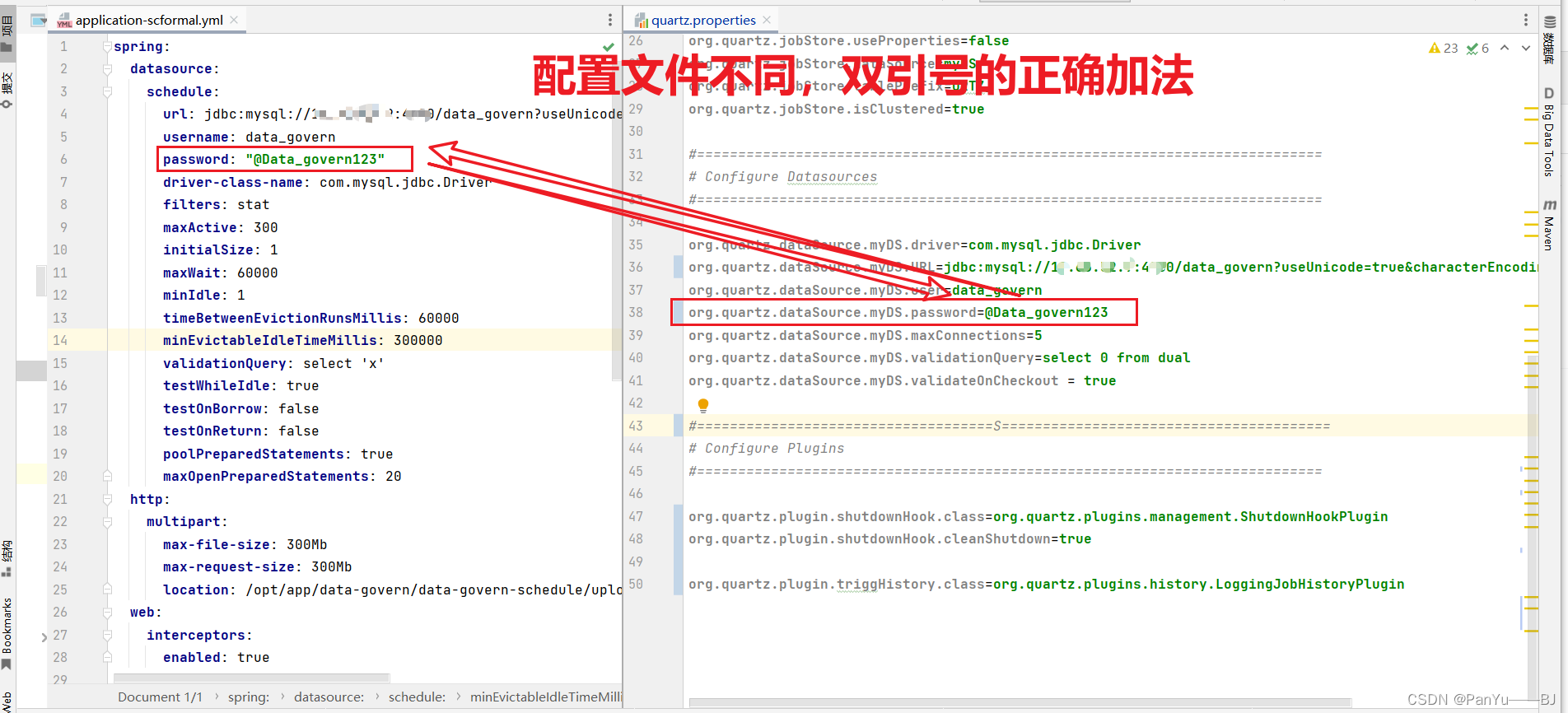
Task: Select minEvictableIdleTimeMillis breadcrumb
Action: pos(546,697)
